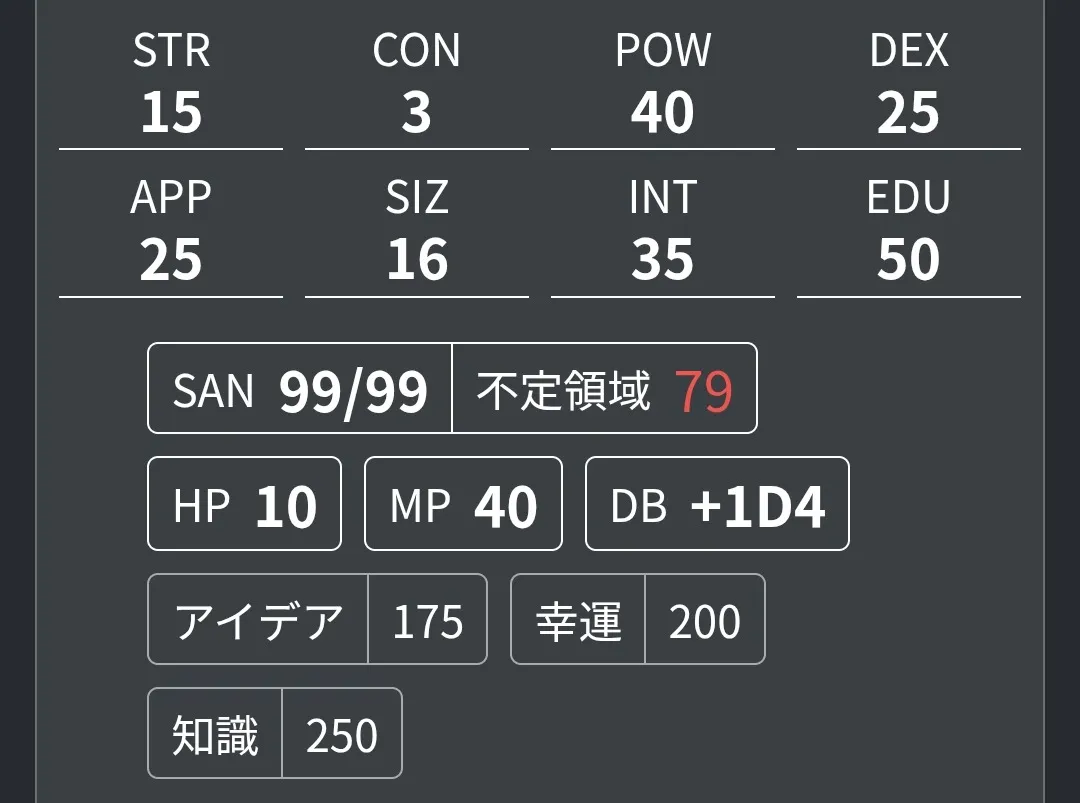This screenshot has width=1080, height=803.
Task: Click the アイデア value 175
Action: [x=427, y=621]
